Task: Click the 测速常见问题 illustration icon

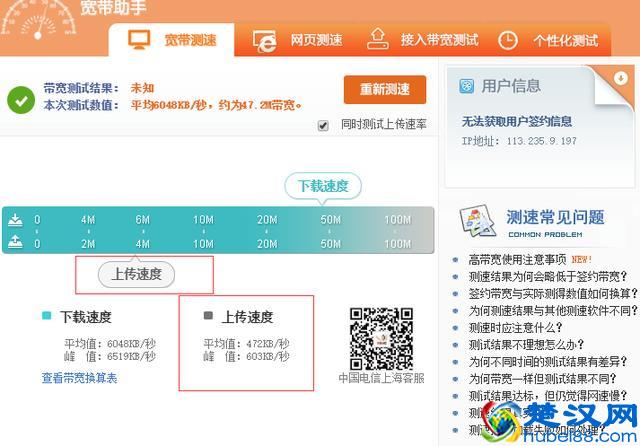Action: pos(478,221)
